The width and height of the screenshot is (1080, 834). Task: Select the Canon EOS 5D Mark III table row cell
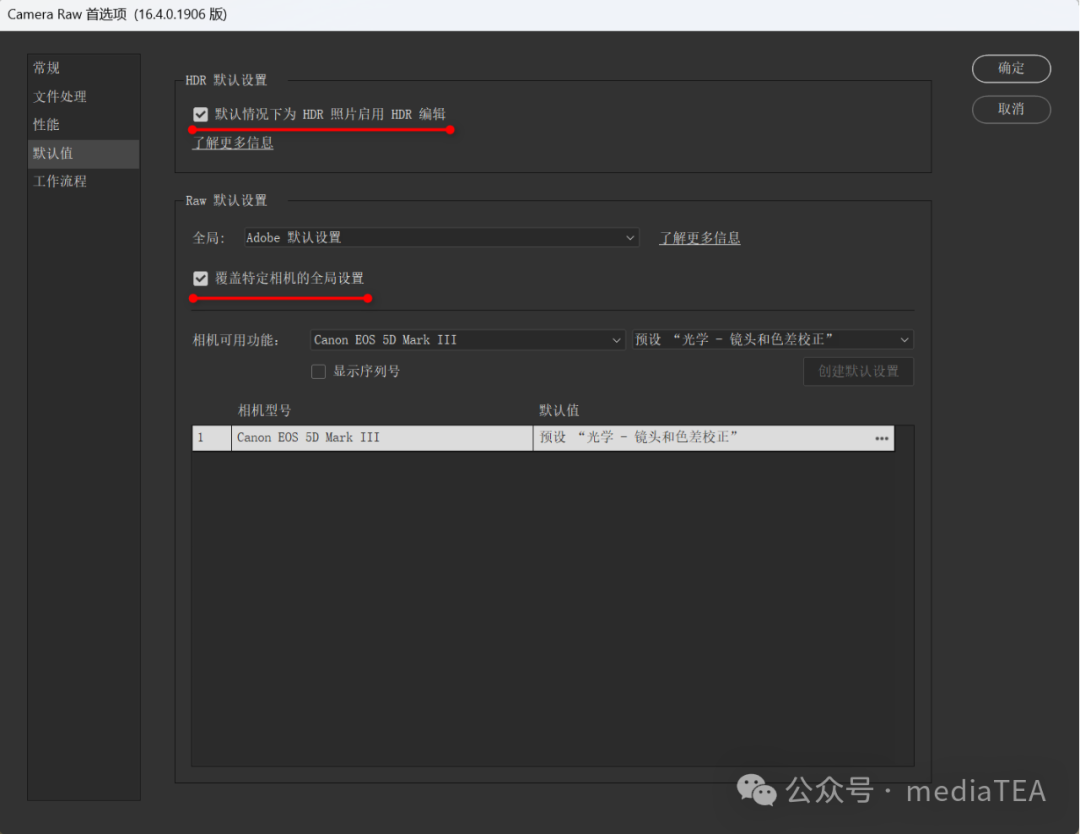382,438
